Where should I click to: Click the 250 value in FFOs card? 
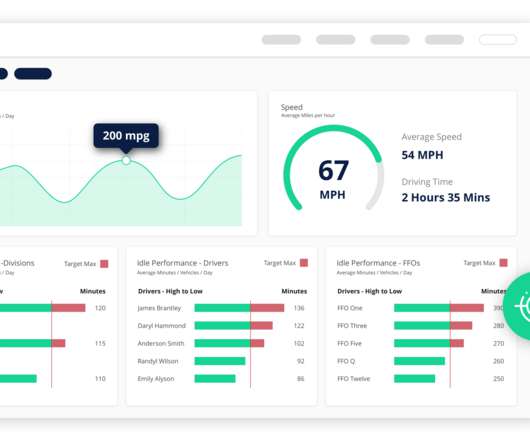click(x=499, y=378)
